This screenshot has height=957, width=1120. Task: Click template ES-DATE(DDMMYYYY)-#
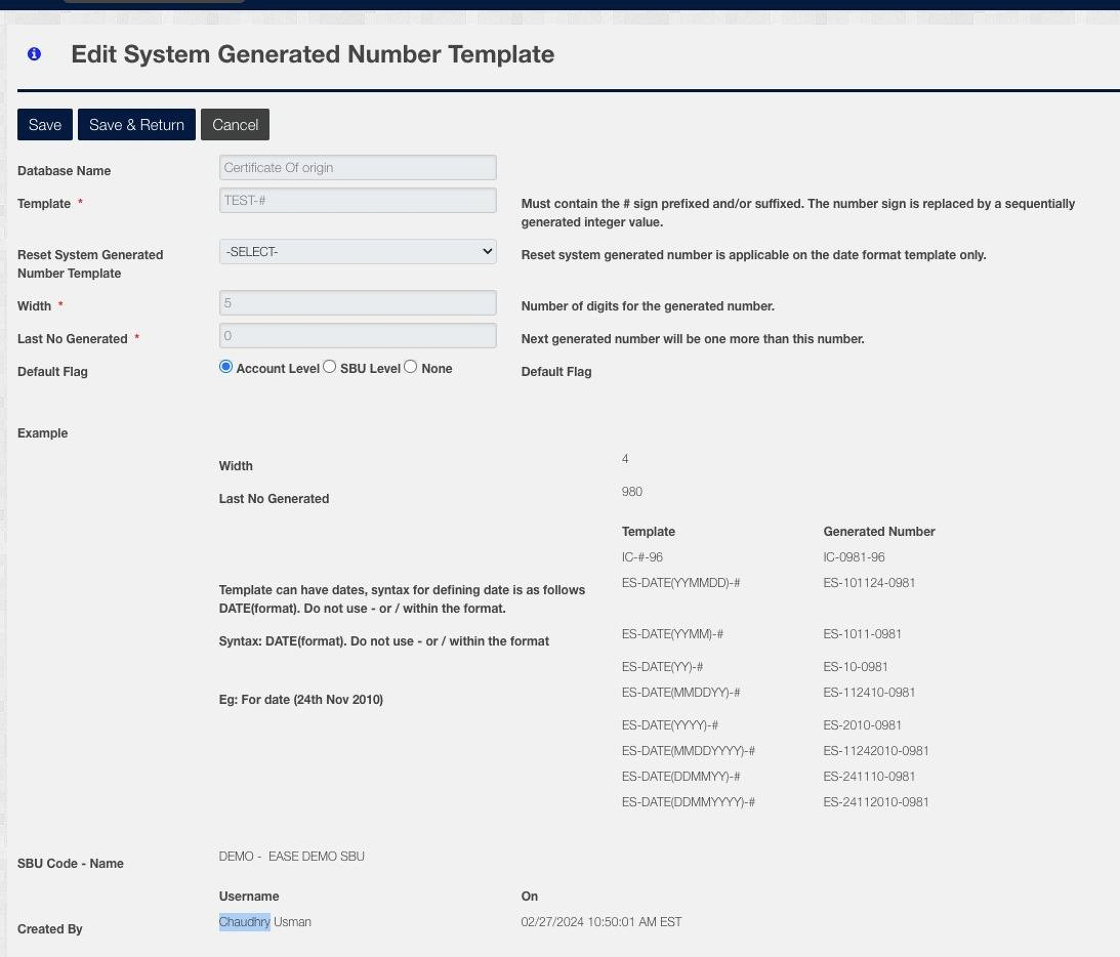pos(689,803)
